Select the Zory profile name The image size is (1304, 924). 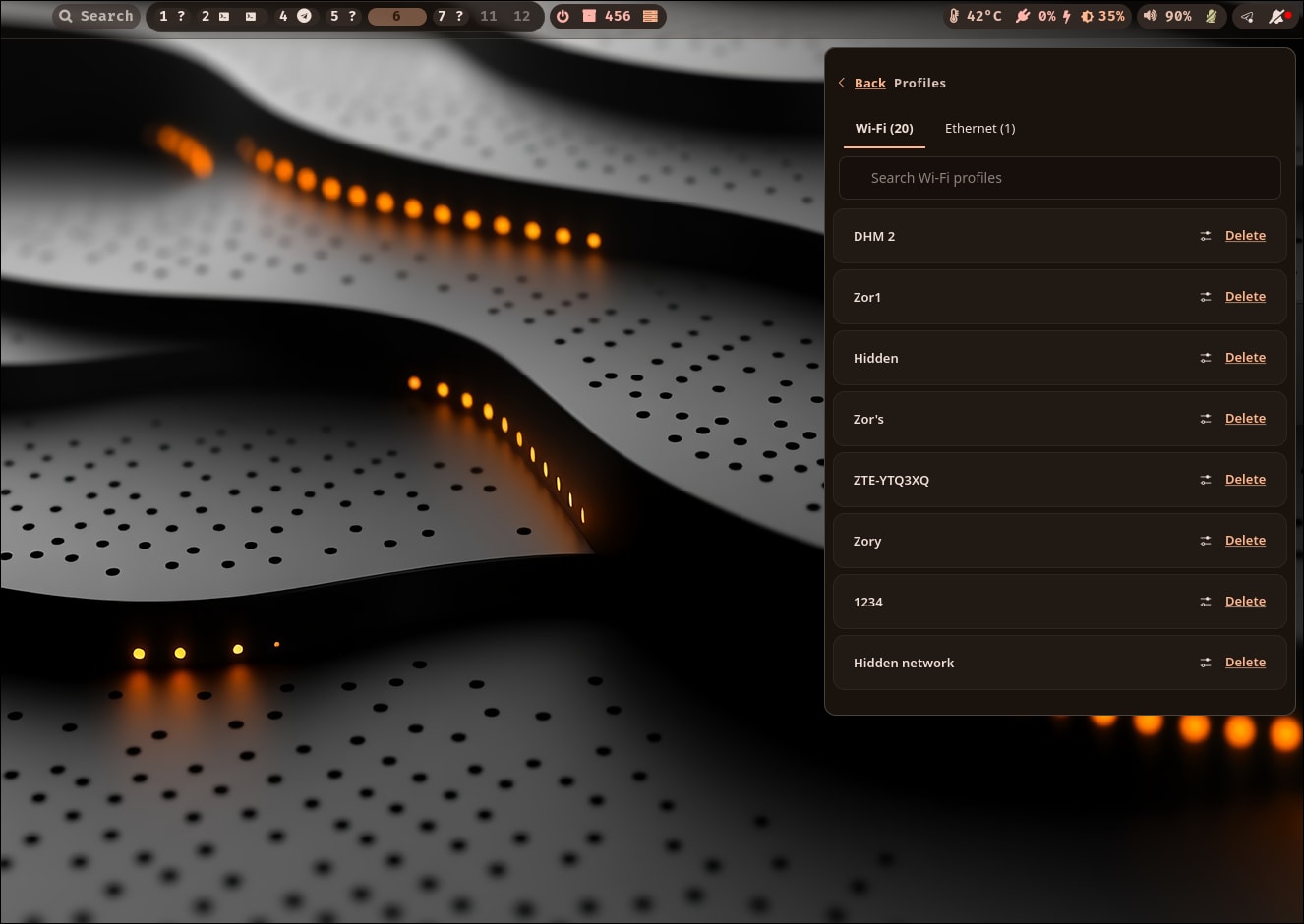coord(867,541)
